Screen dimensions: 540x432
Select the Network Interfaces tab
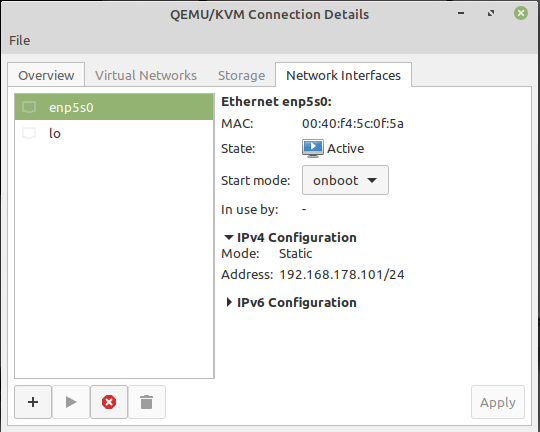[343, 75]
